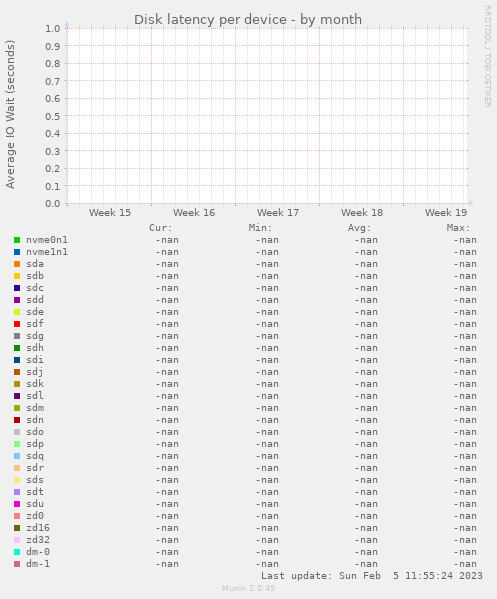The image size is (497, 599).
Task: Click the Min value for dm-0
Action: [267, 552]
